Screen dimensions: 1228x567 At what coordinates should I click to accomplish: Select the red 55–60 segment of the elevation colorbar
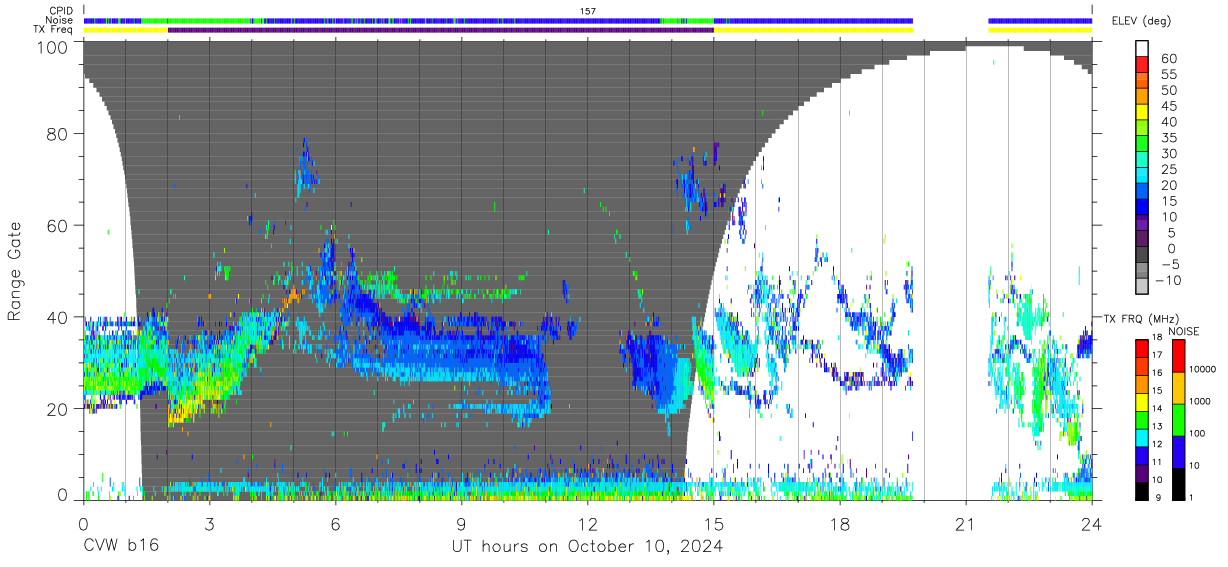tap(1142, 65)
